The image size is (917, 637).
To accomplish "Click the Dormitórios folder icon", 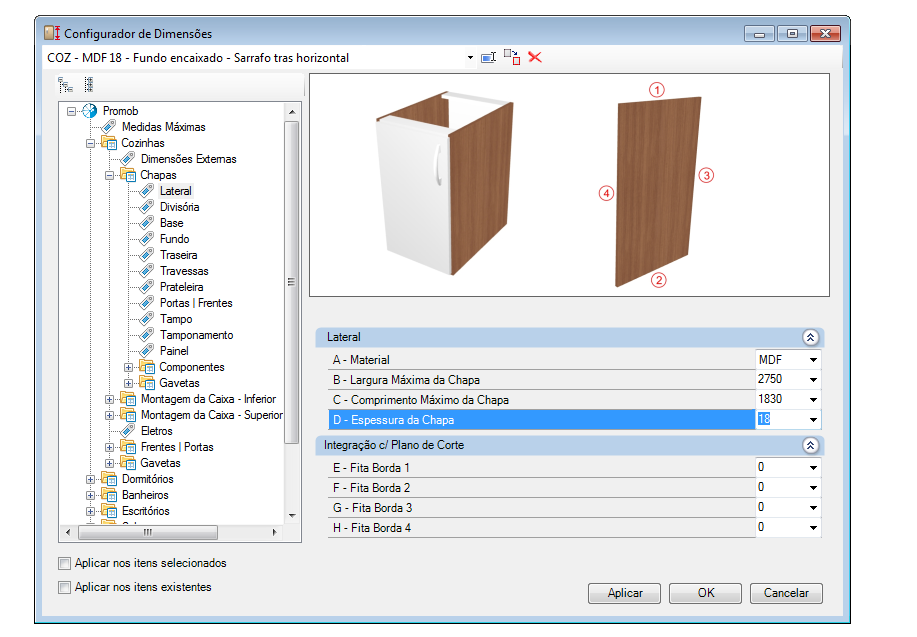I will tap(109, 478).
